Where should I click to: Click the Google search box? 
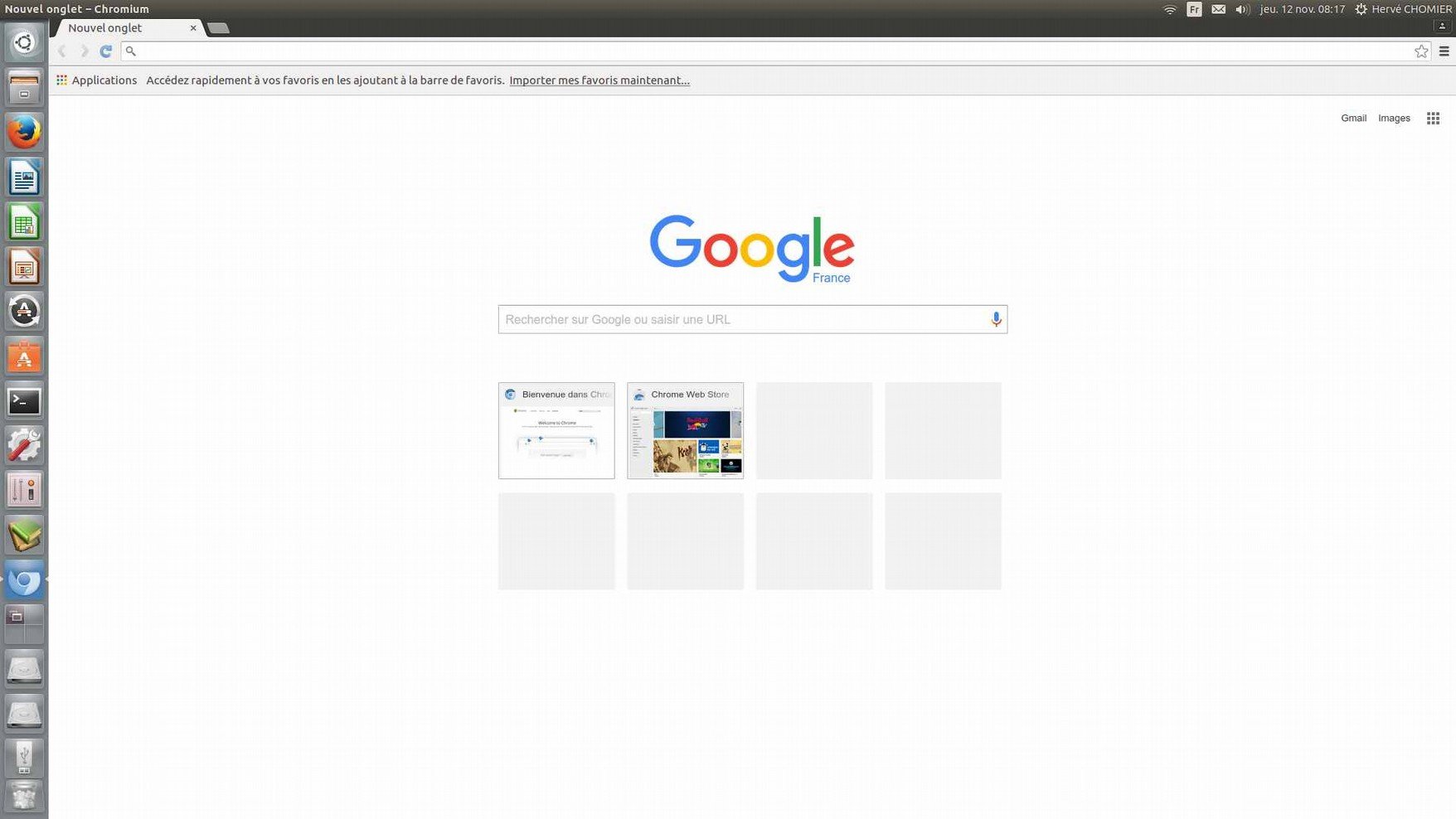[x=742, y=319]
